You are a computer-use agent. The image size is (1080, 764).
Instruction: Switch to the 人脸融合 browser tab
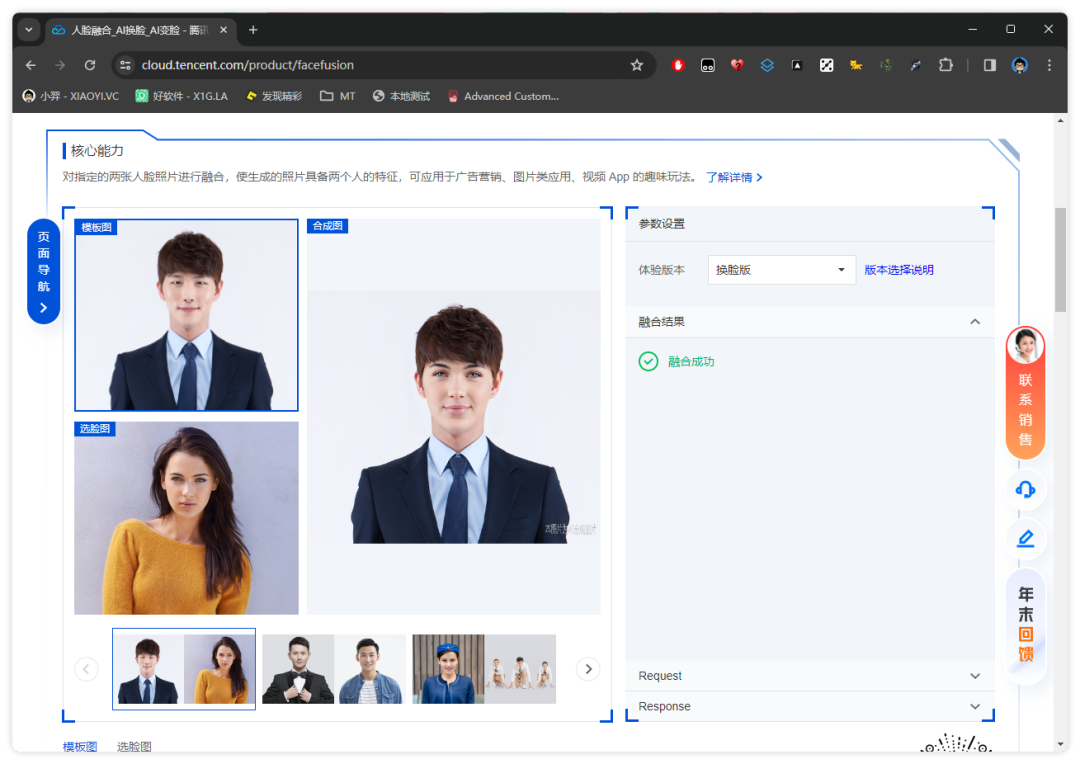point(140,30)
